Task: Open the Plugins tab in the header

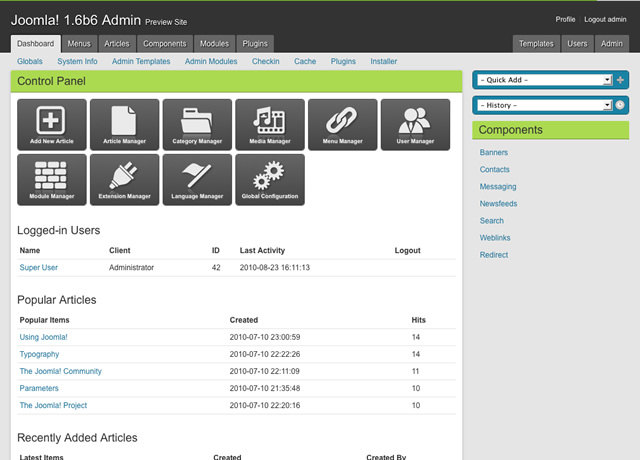Action: (x=255, y=44)
